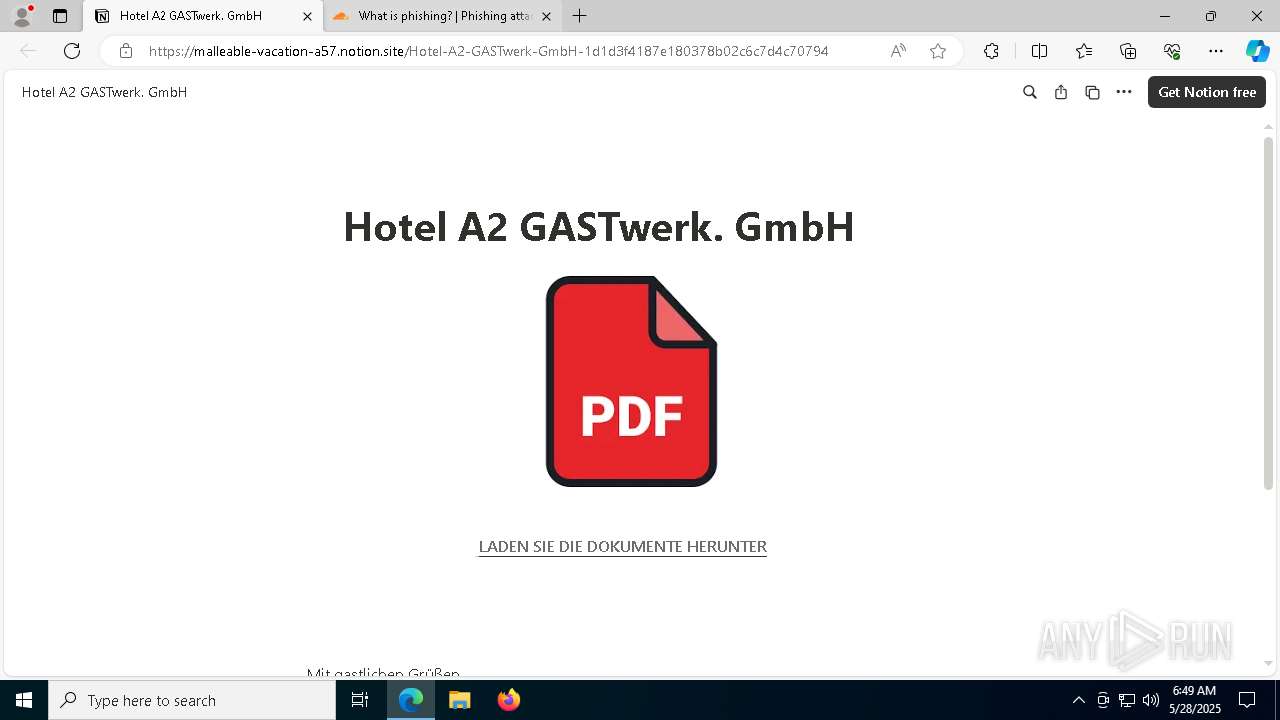
Task: Click the red PDF file image
Action: (631, 381)
